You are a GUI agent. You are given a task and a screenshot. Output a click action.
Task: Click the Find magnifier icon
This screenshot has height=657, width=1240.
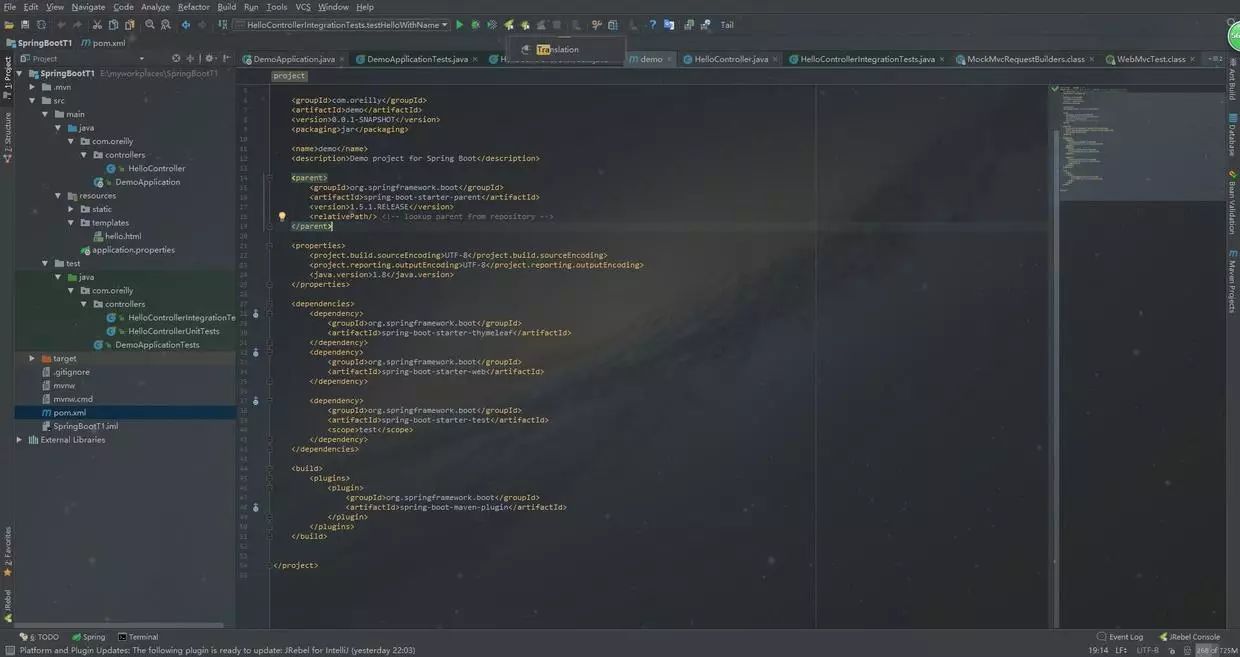pos(149,25)
